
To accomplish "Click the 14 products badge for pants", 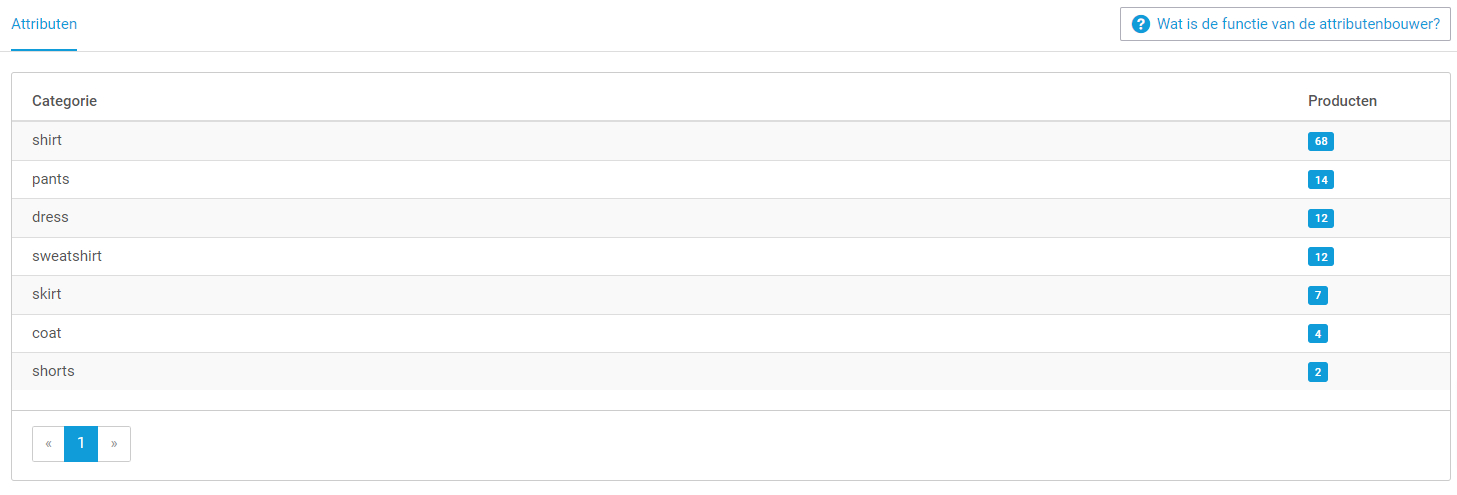I will (1320, 180).
